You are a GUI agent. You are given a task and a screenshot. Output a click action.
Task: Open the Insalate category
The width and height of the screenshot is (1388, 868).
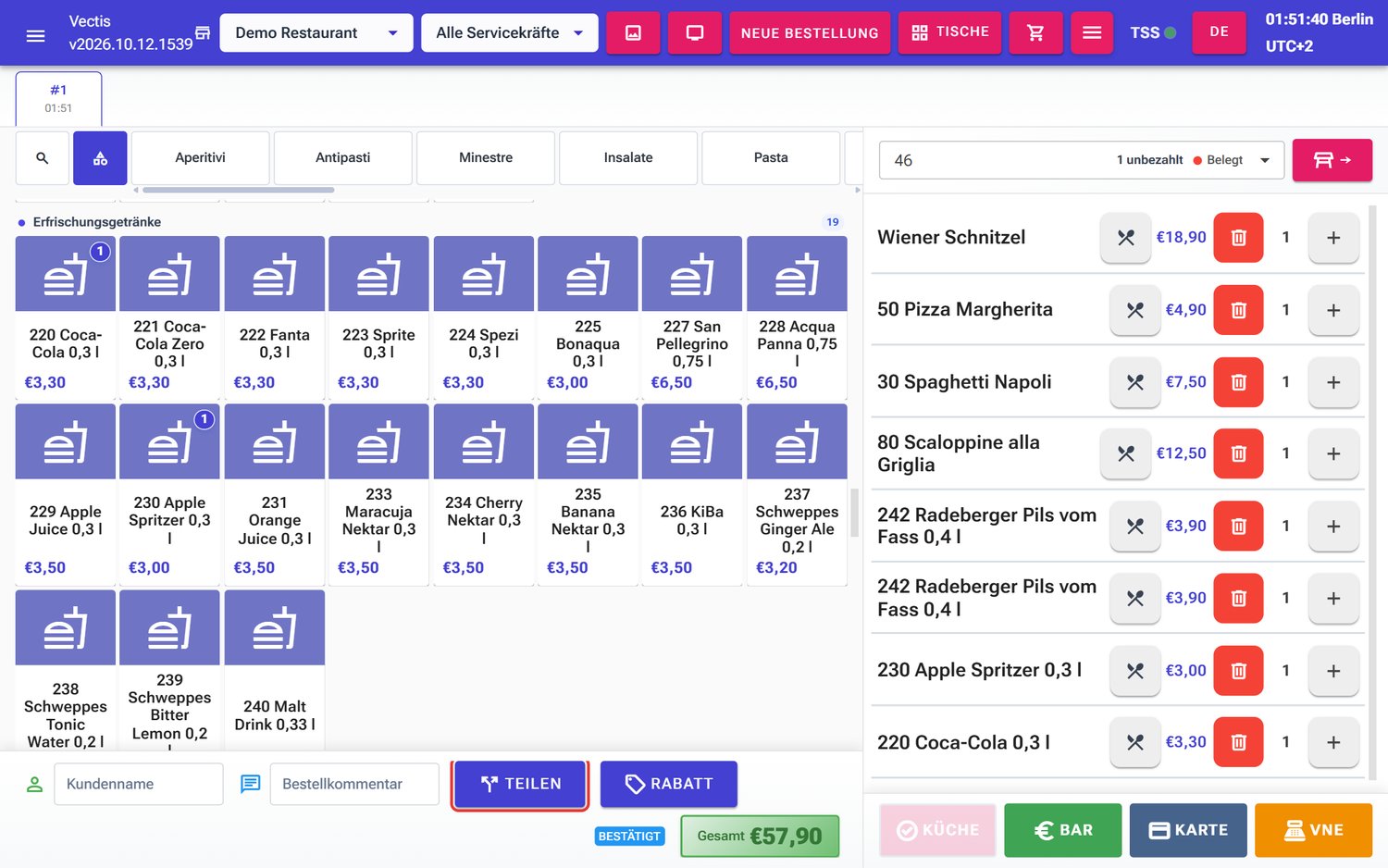pos(628,158)
